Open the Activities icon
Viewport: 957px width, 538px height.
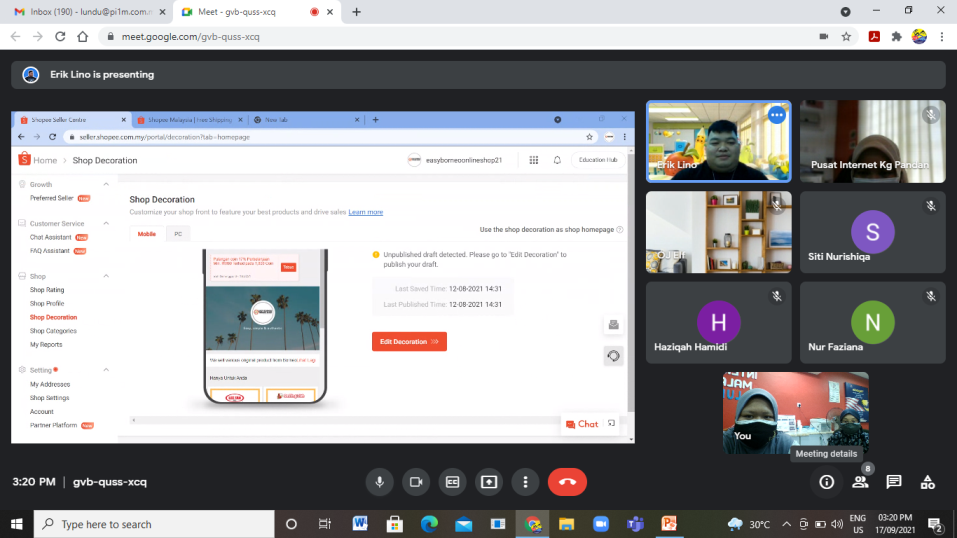click(x=927, y=482)
